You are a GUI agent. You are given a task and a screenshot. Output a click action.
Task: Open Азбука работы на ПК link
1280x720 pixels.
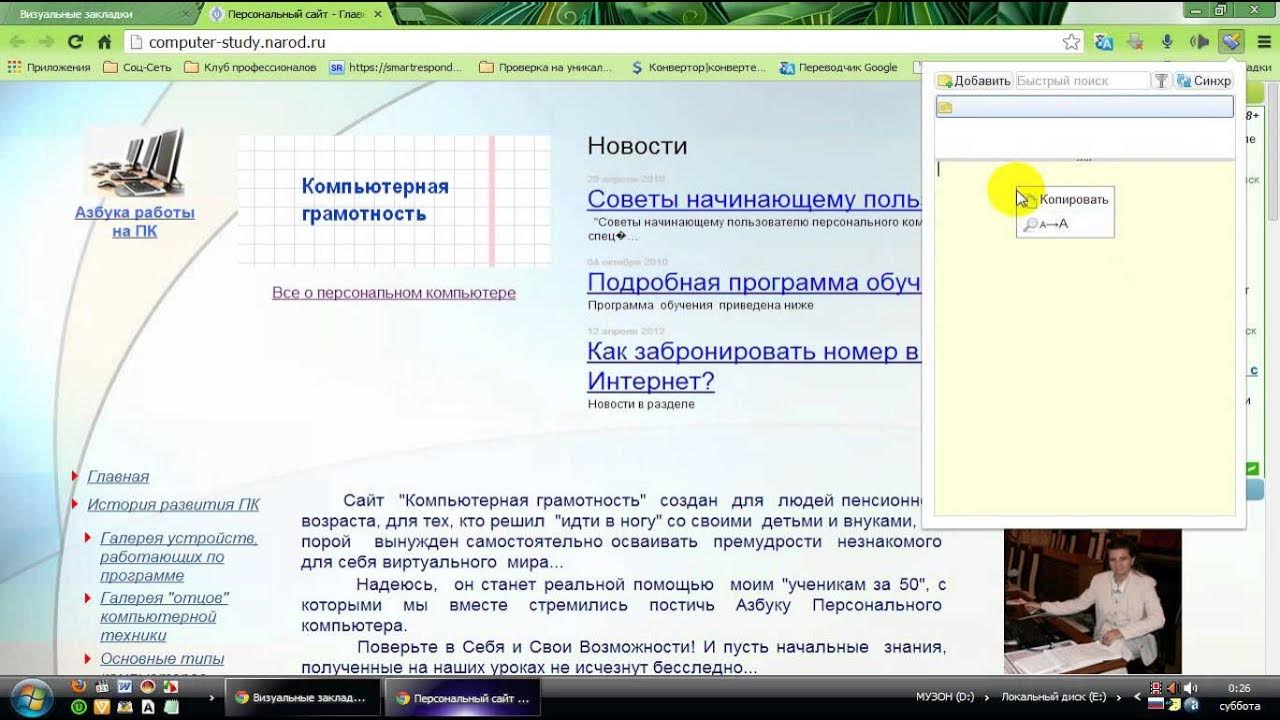[135, 222]
